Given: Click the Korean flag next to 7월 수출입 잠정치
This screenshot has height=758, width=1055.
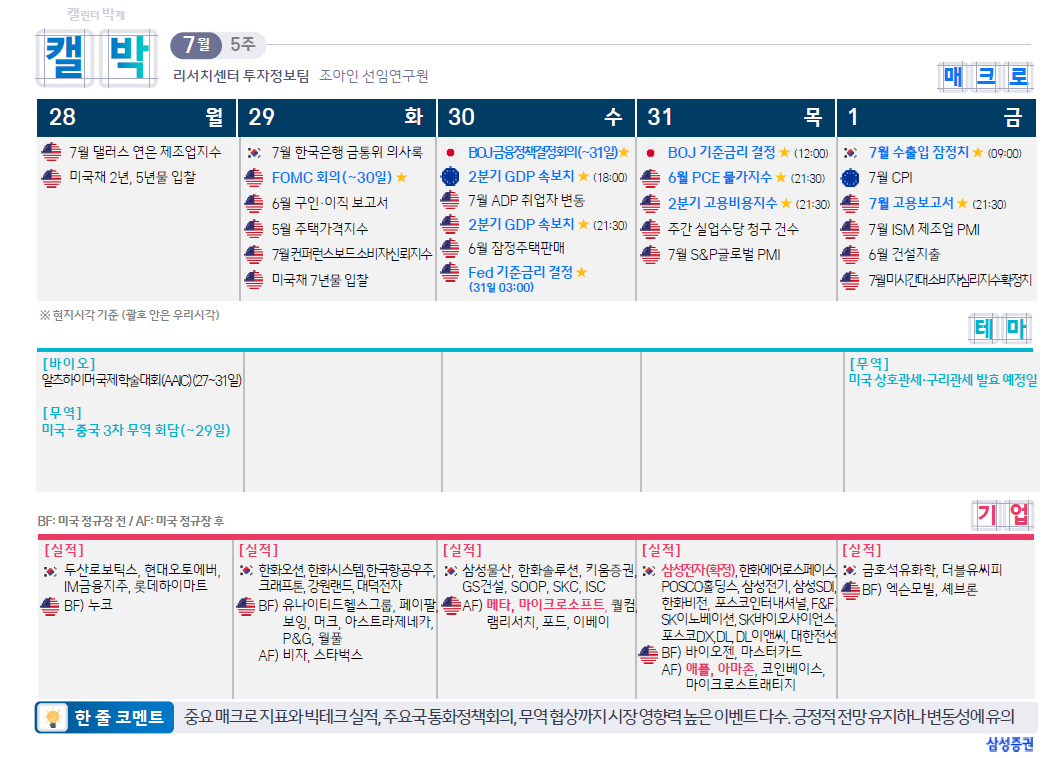Looking at the screenshot, I should coord(850,153).
